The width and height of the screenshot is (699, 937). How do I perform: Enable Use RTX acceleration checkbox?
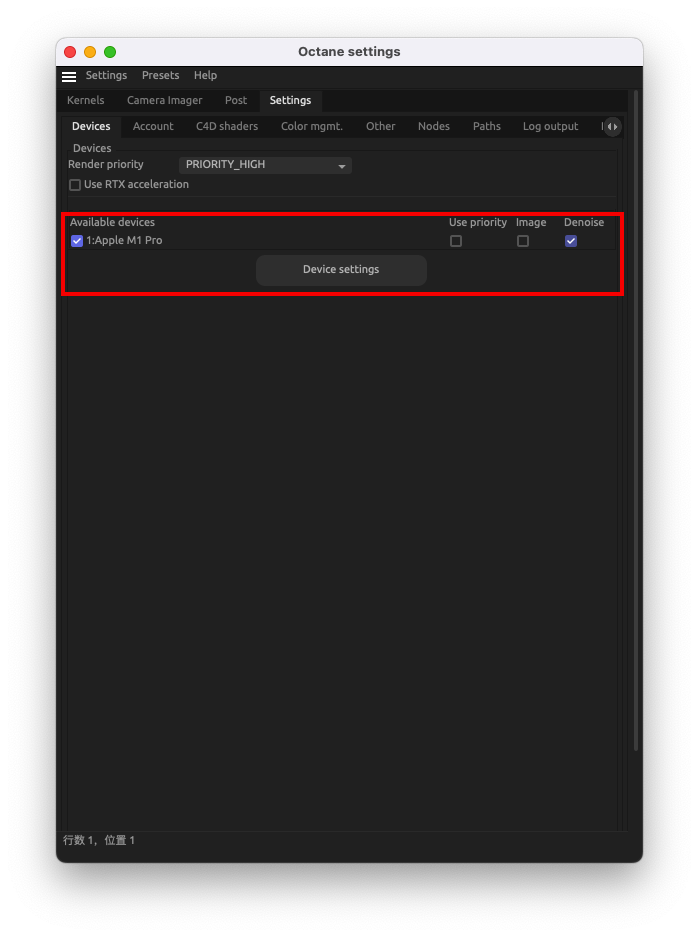(75, 185)
